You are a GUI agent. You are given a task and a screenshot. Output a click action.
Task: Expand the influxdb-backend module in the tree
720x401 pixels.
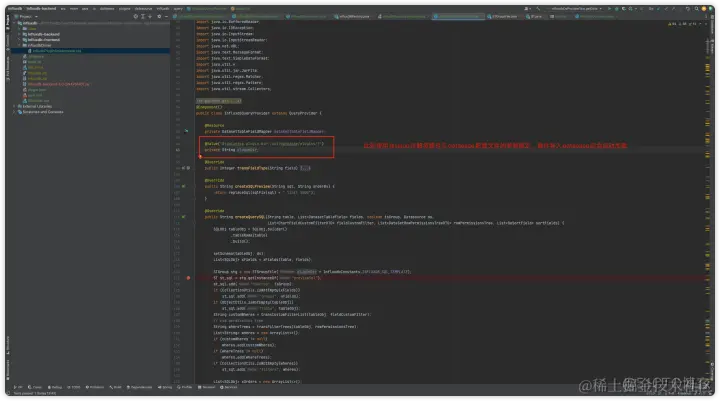tap(19, 34)
